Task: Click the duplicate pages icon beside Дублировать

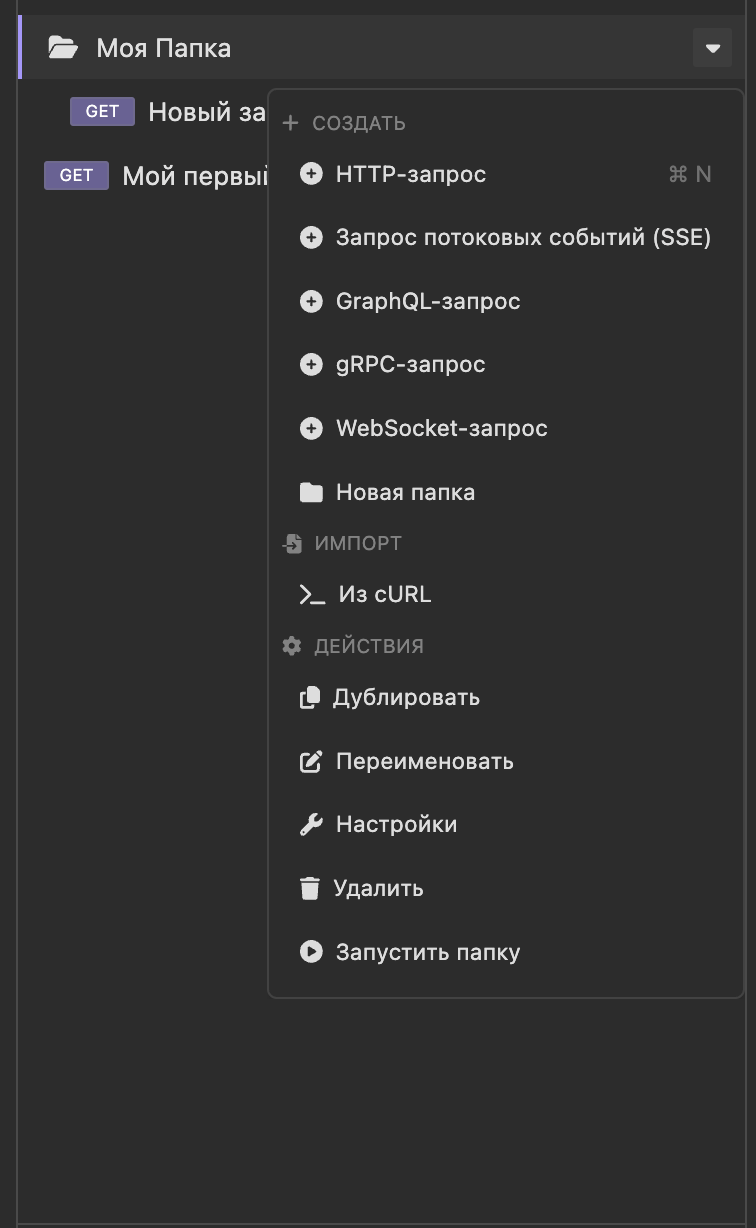Action: (311, 697)
